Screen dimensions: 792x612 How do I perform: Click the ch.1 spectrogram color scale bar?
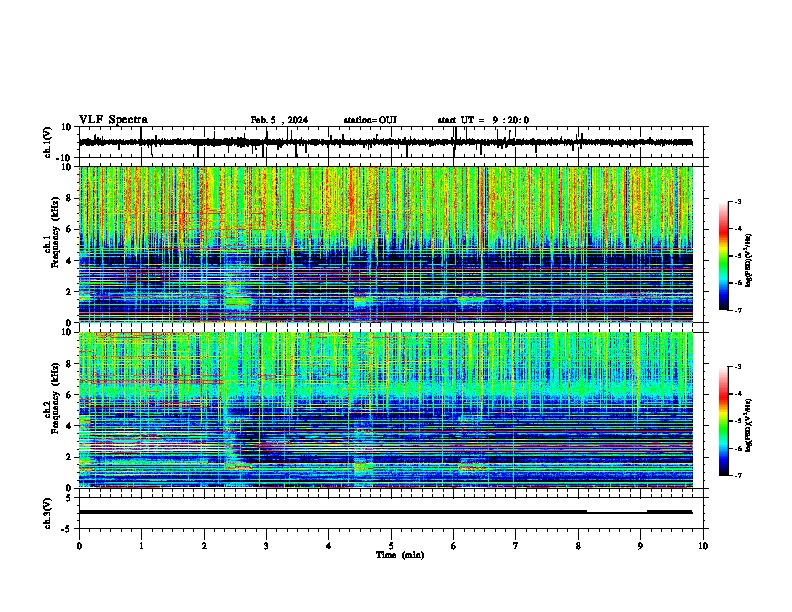point(724,256)
